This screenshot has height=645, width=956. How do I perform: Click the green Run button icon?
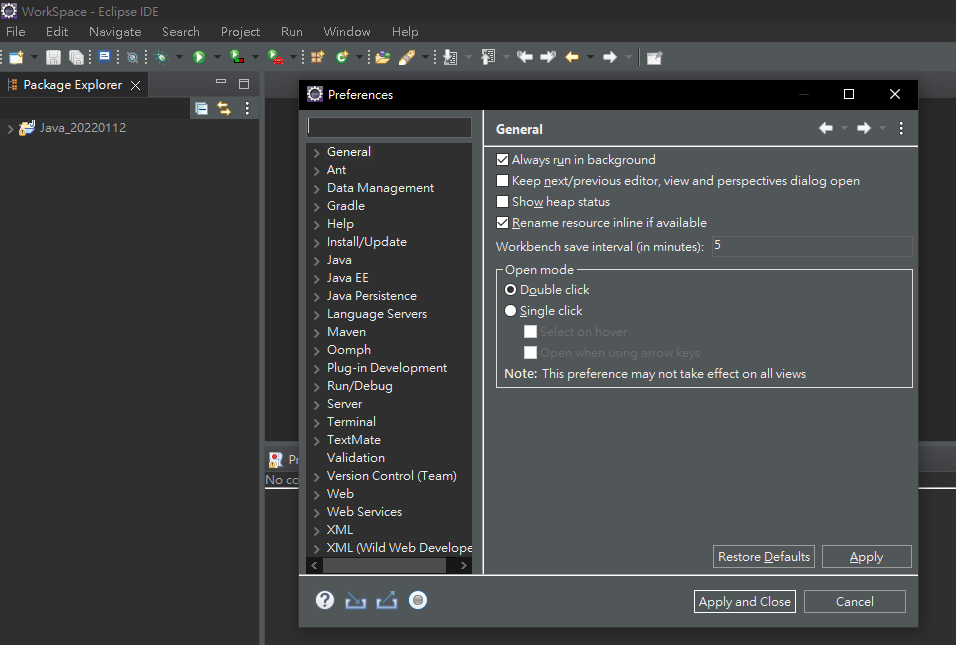coord(199,57)
